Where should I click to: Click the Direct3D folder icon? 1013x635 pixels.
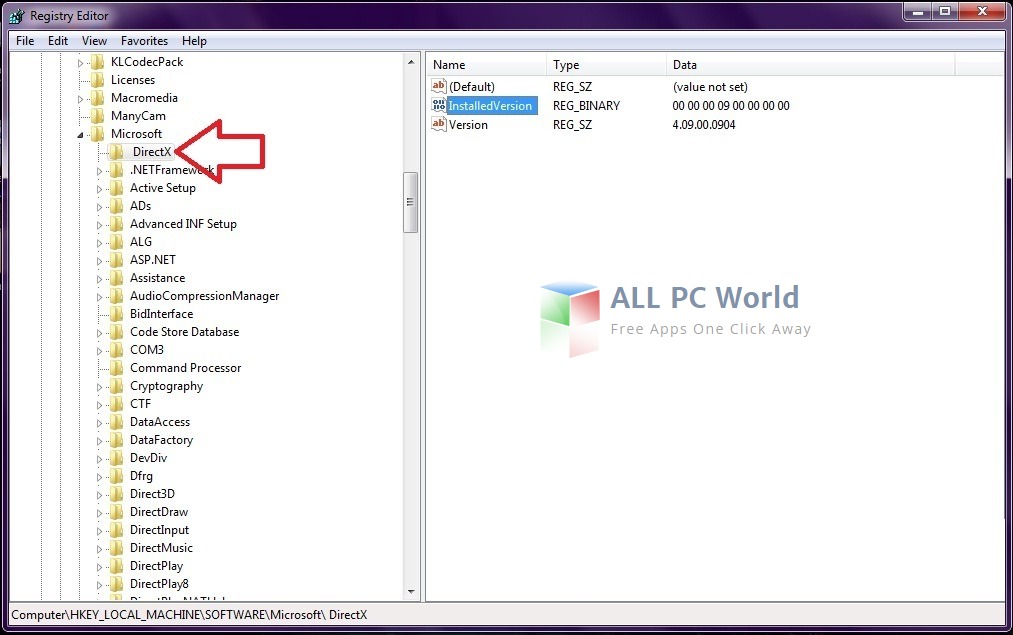point(116,494)
